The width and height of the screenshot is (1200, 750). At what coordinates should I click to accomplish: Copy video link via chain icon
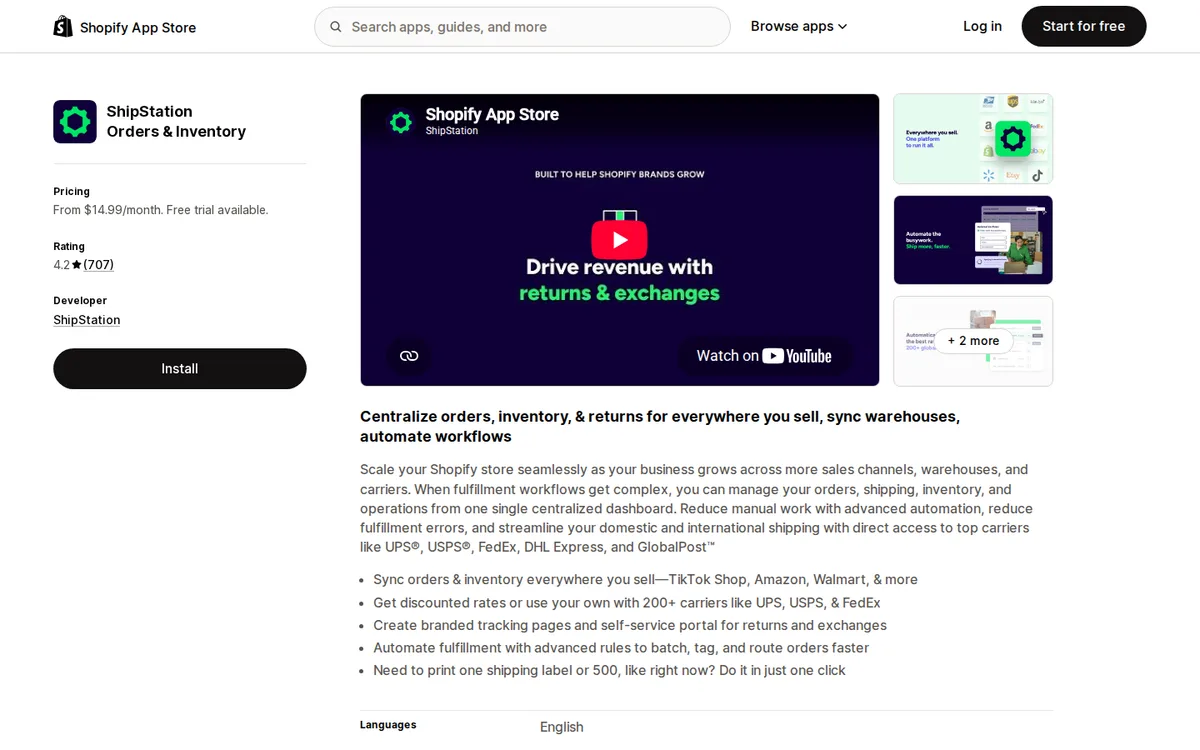(x=409, y=356)
